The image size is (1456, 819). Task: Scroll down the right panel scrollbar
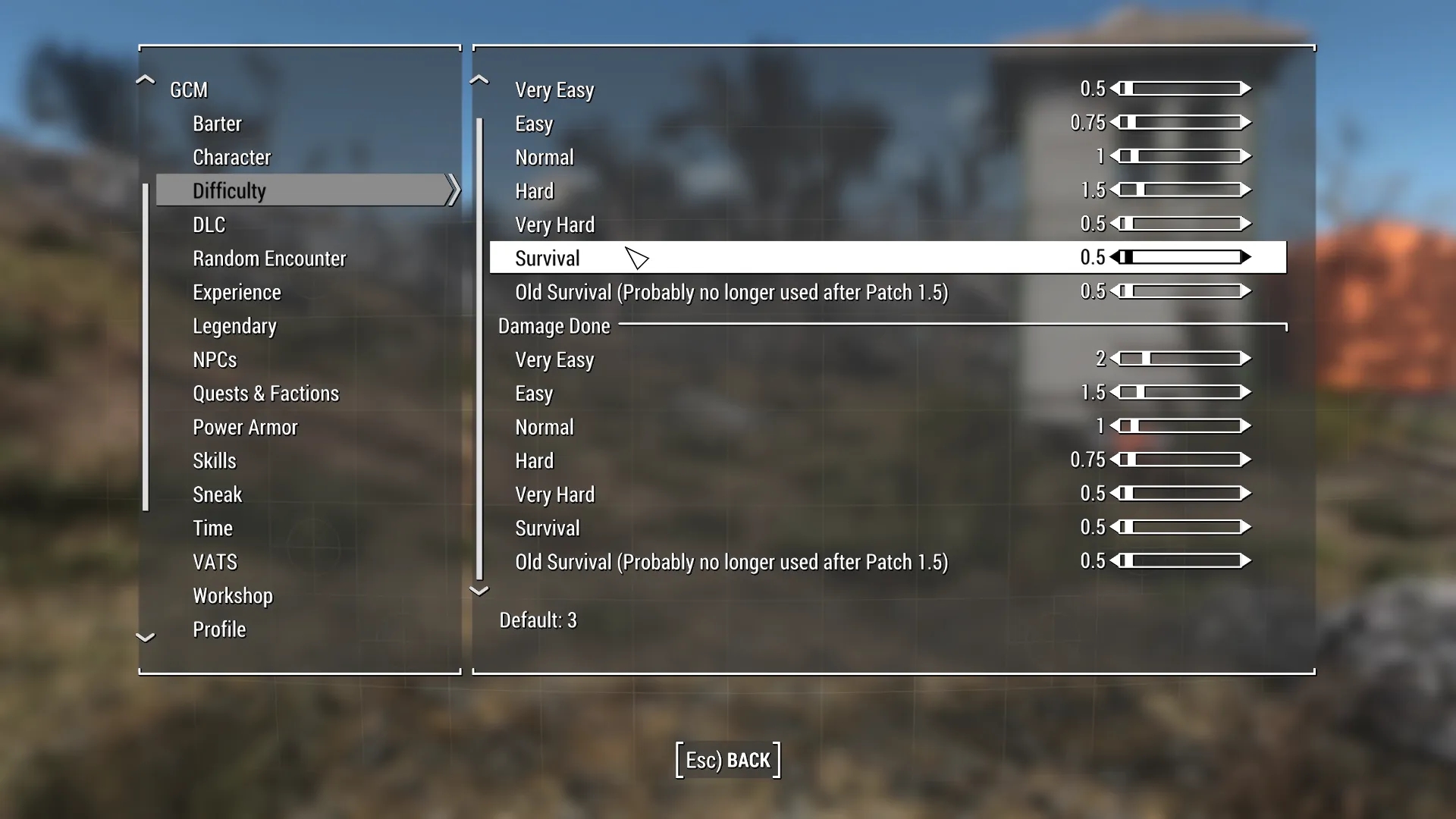pos(481,589)
